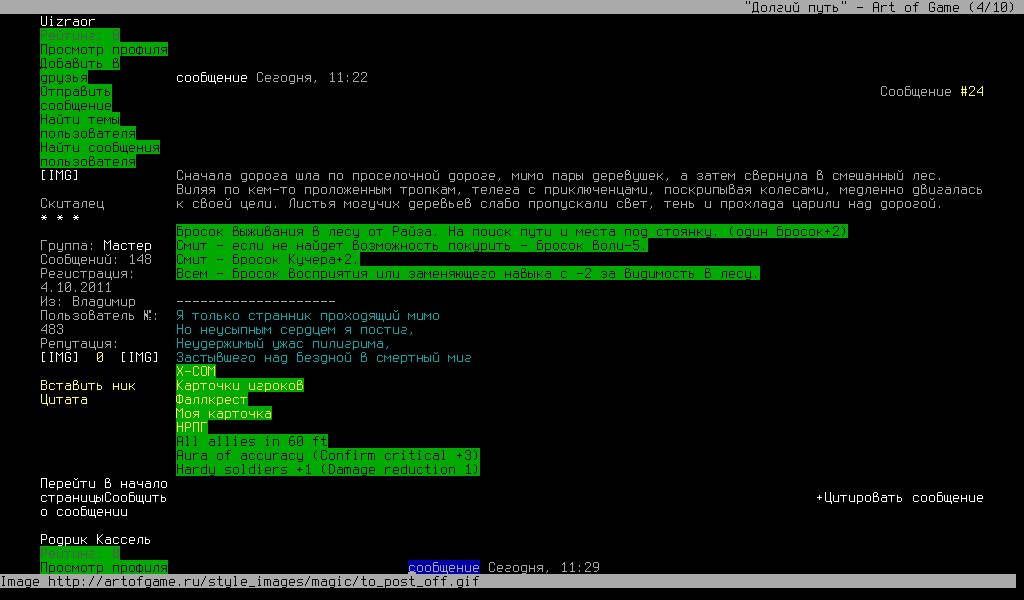Viewport: 1024px width, 600px height.
Task: Open the 'Карточки игроков' link
Action: [x=239, y=386]
